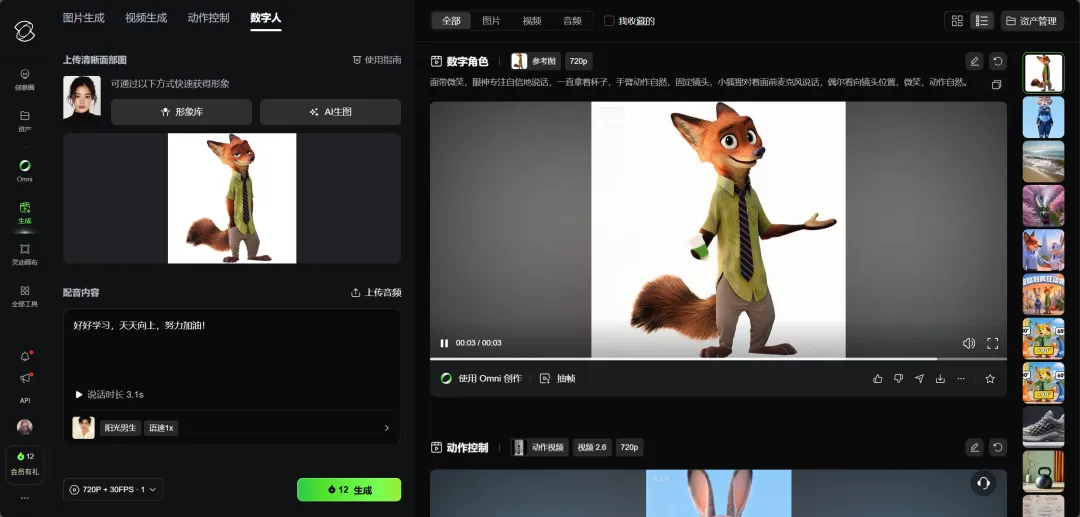The height and width of the screenshot is (517, 1080).
Task: Open the 创意圈 sidebar icon
Action: (x=25, y=79)
